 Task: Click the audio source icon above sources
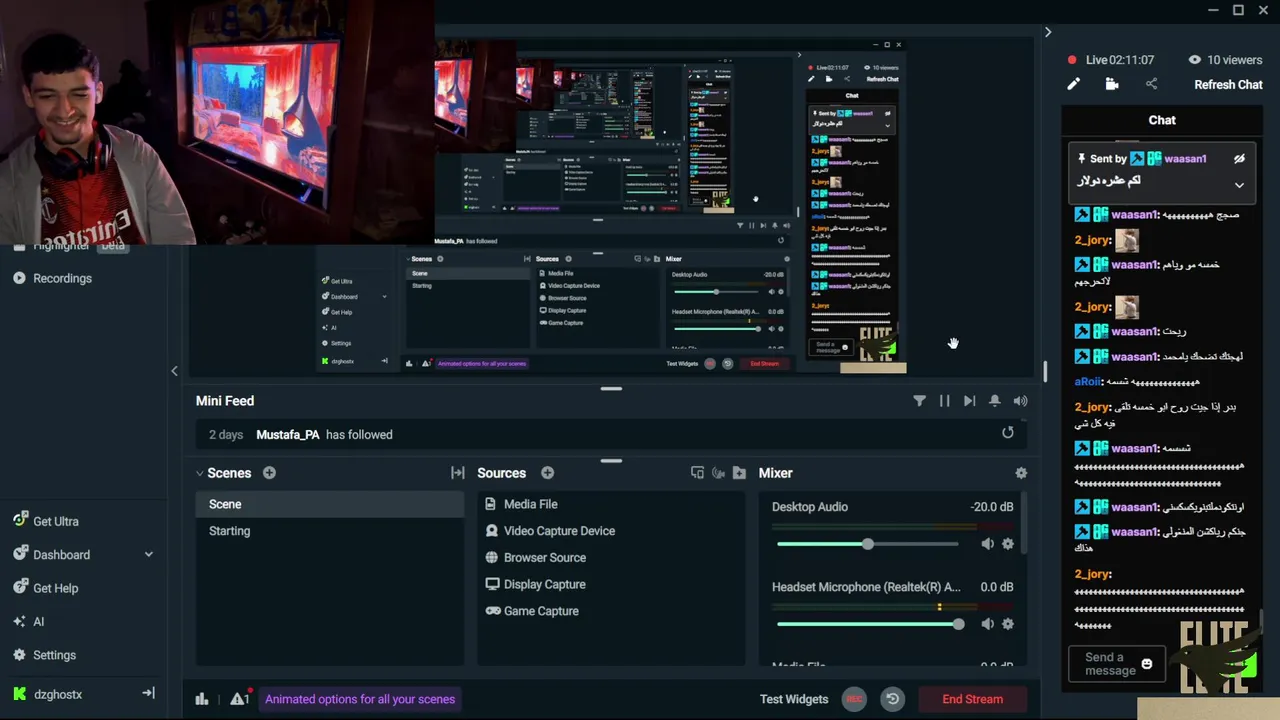click(x=718, y=473)
